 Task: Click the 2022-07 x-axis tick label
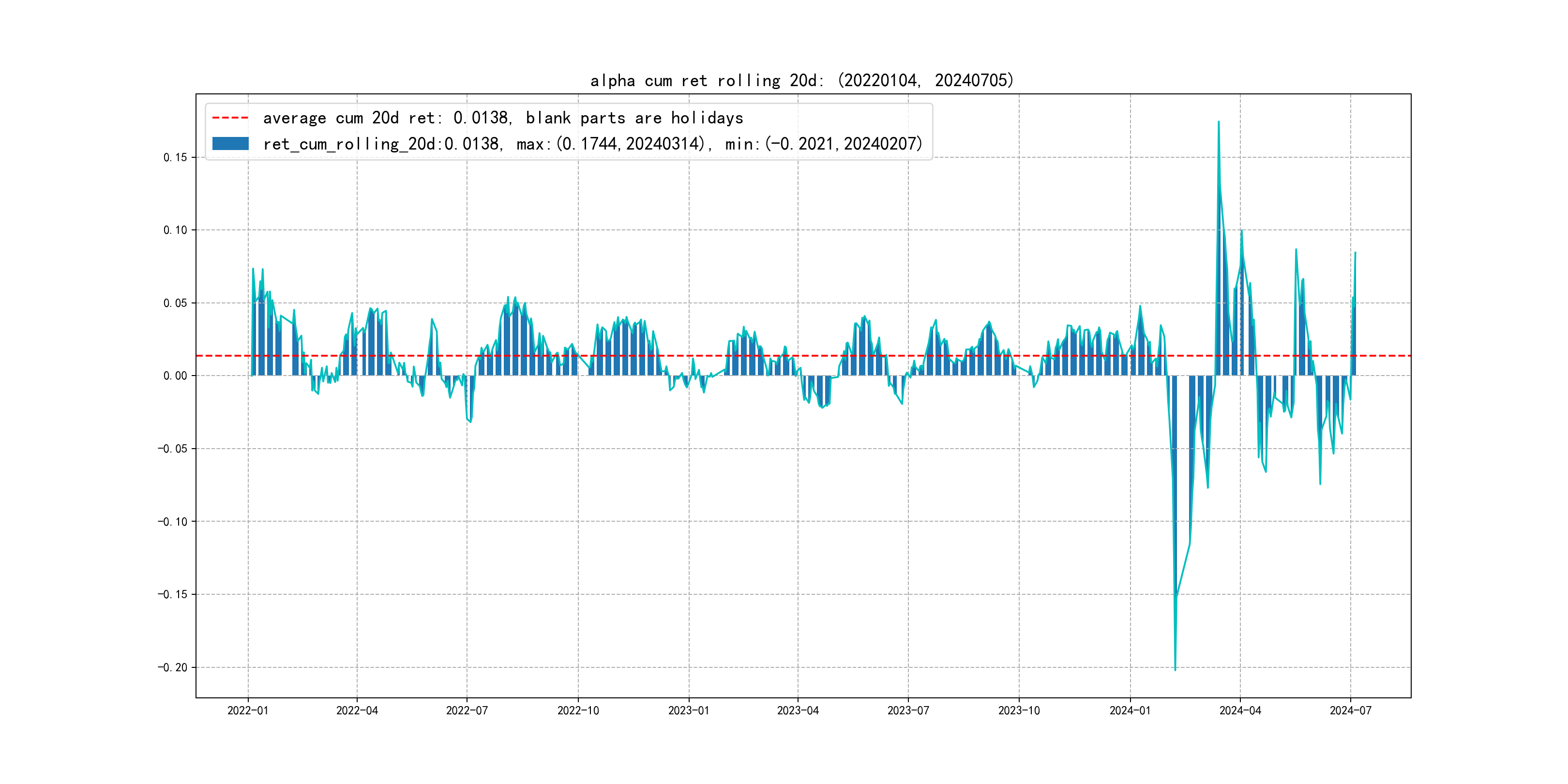[467, 710]
